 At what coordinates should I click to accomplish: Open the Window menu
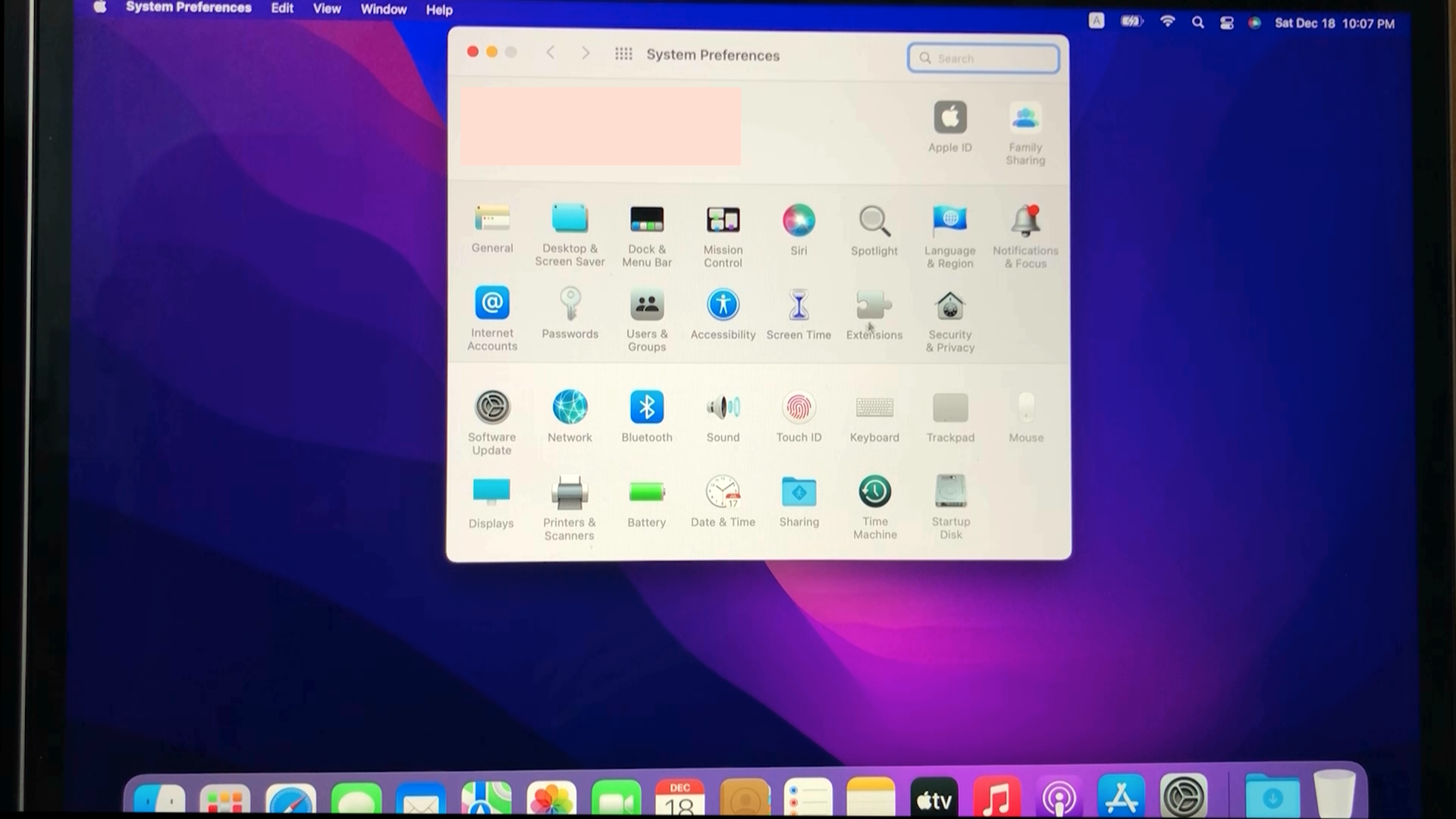click(383, 9)
